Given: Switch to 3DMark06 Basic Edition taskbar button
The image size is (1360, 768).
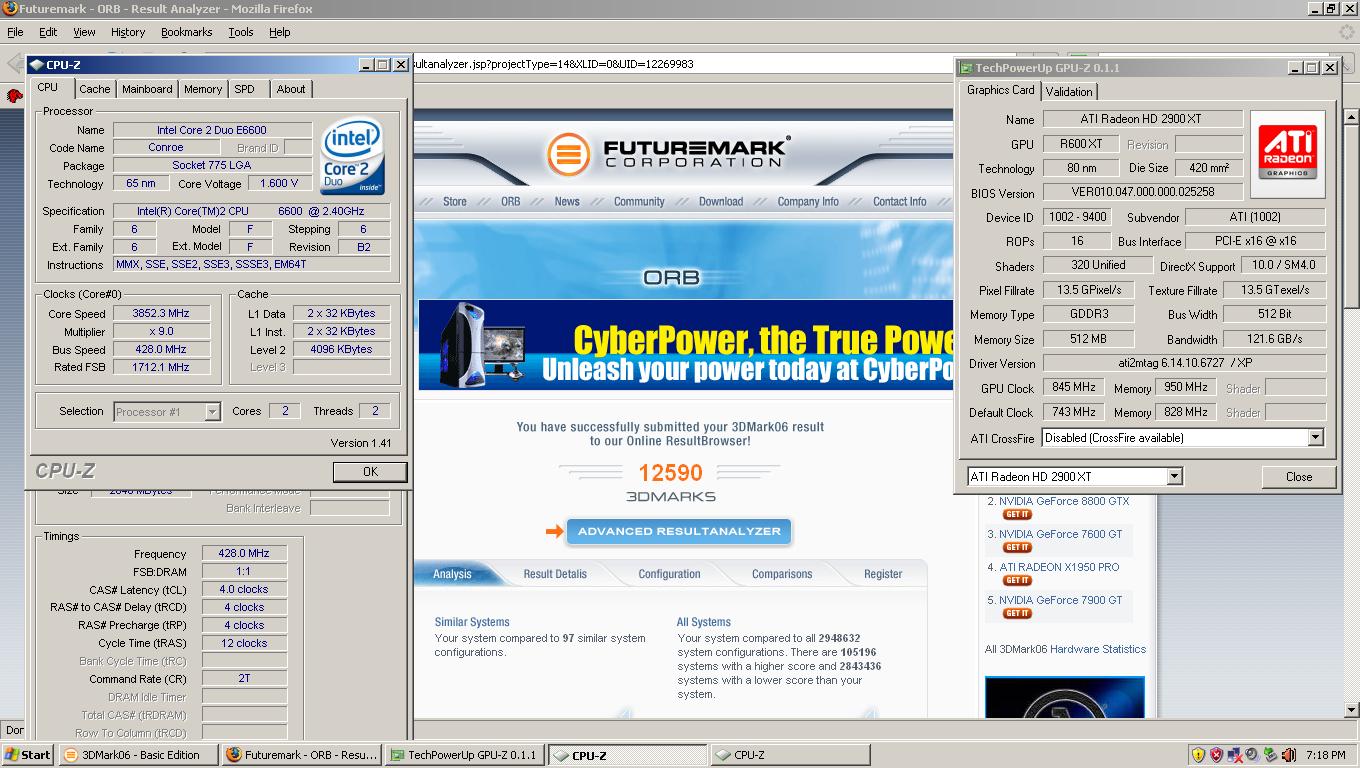Looking at the screenshot, I should click(x=137, y=755).
